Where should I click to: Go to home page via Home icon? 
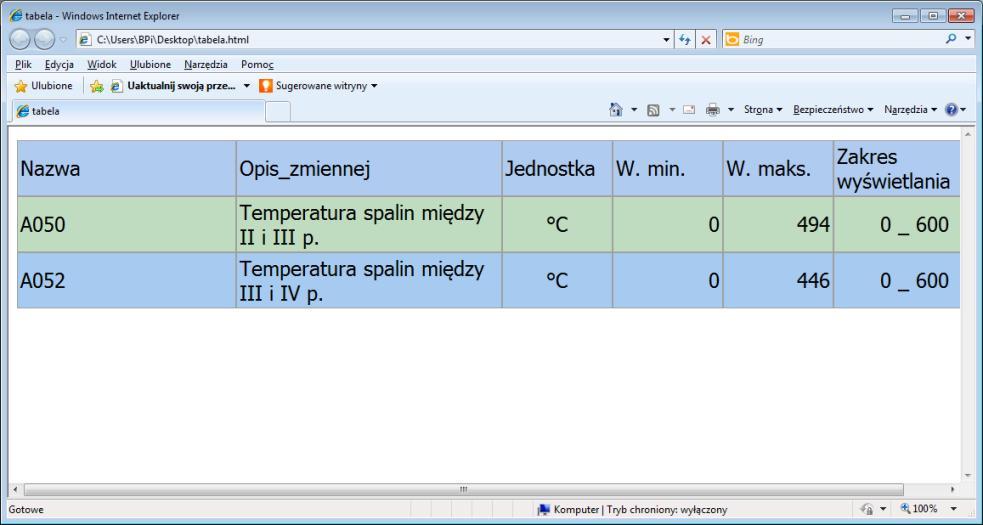(x=616, y=110)
